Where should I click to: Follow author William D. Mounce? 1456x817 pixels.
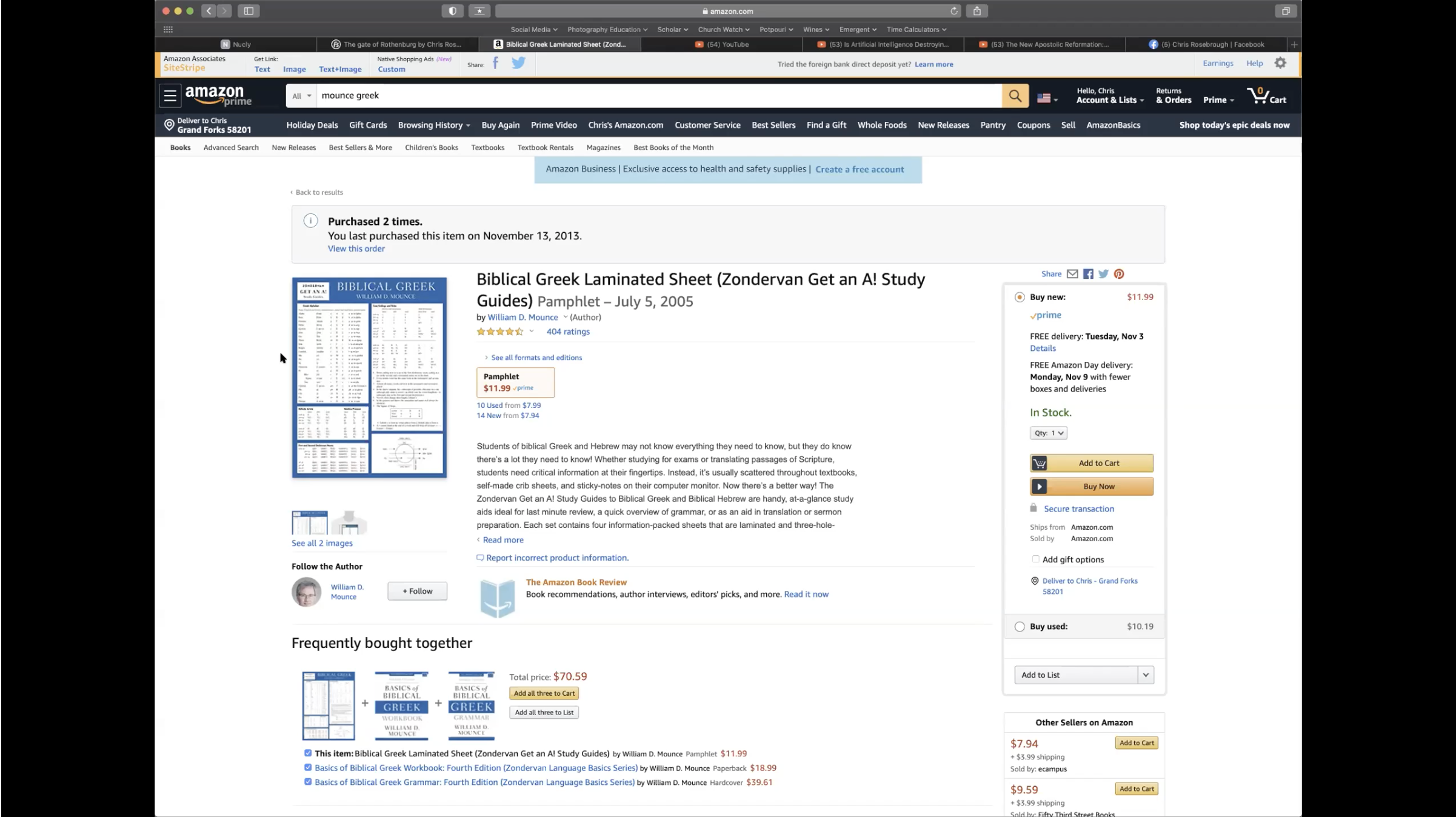pos(417,591)
